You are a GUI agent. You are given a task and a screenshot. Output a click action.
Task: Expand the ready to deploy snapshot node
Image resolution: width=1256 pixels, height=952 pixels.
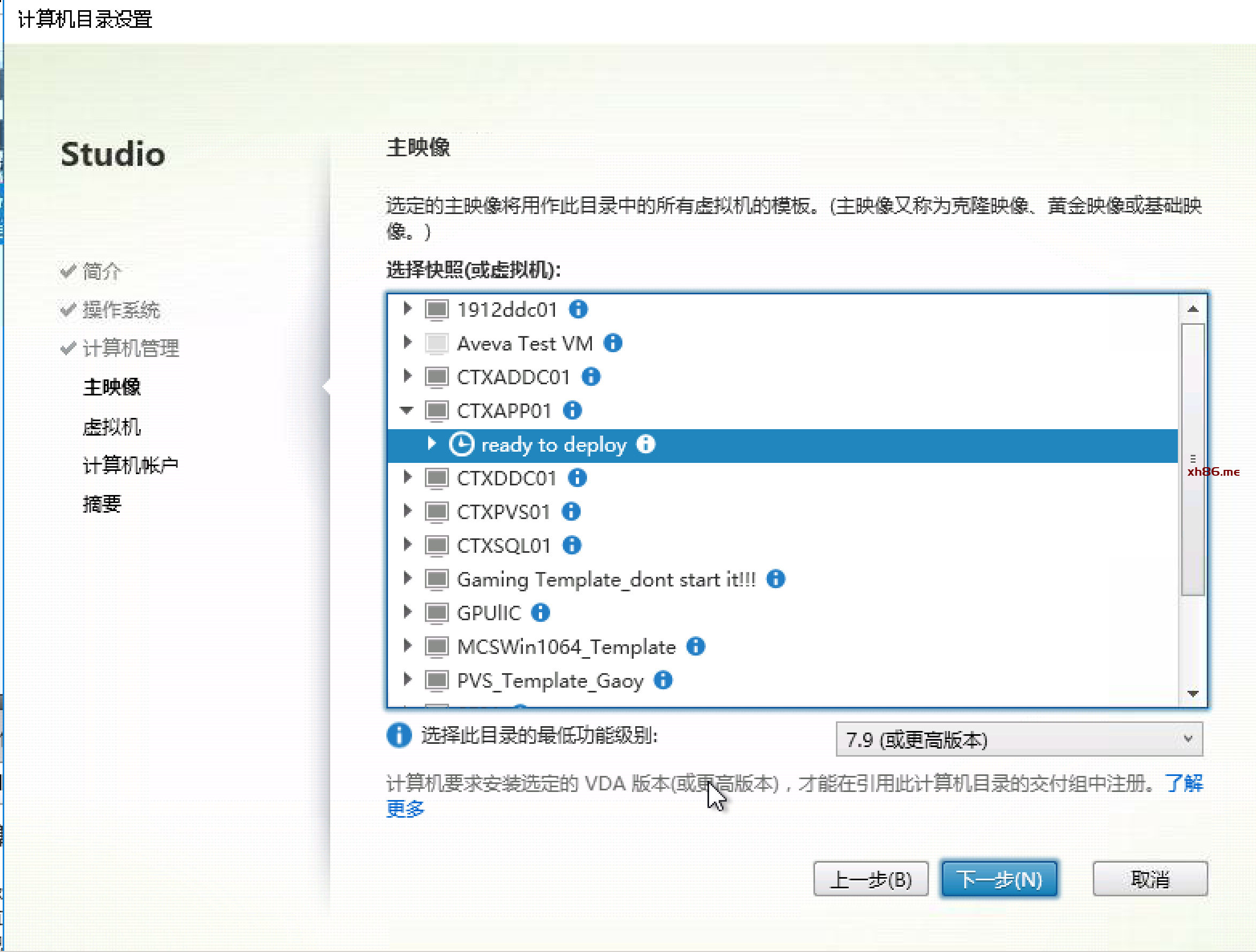[x=431, y=444]
